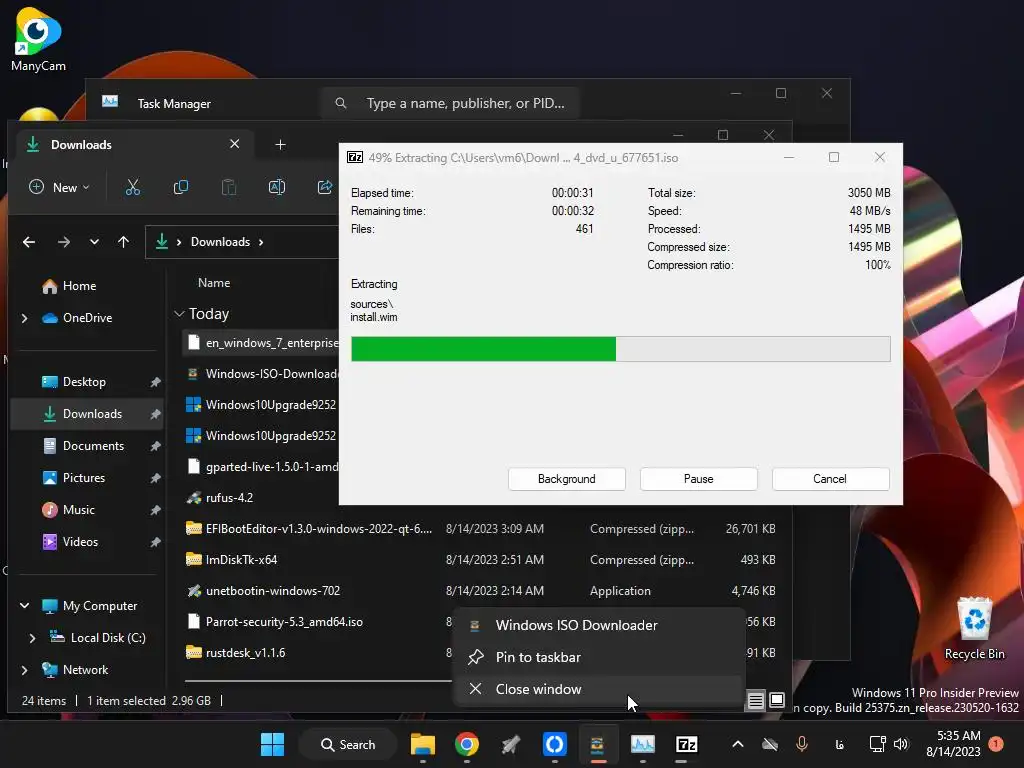
Task: Open the ManyCam desktop shortcut
Action: tap(38, 39)
